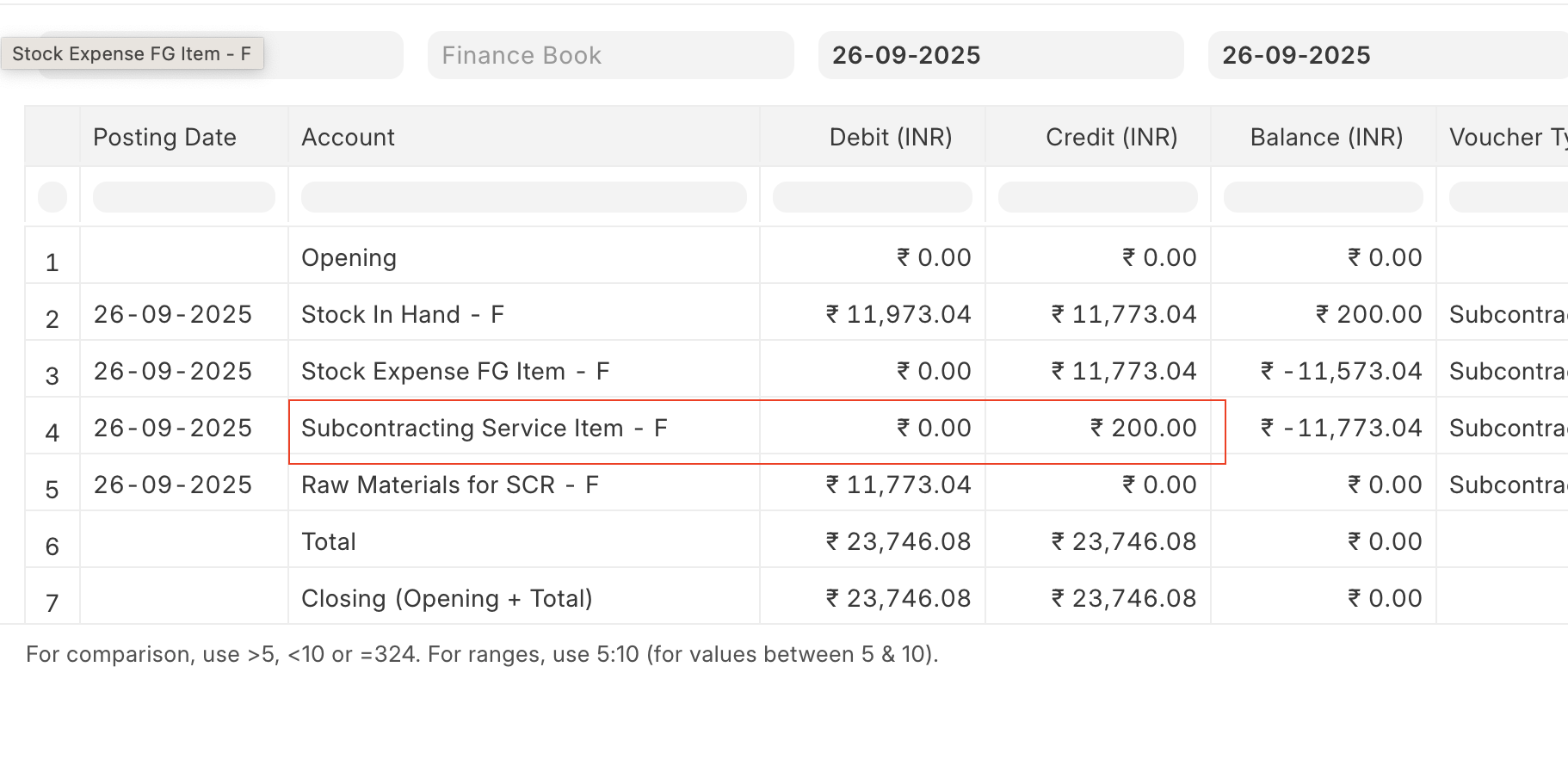The image size is (1568, 778).
Task: Focus the filter box under Balance column
Action: 1323,197
